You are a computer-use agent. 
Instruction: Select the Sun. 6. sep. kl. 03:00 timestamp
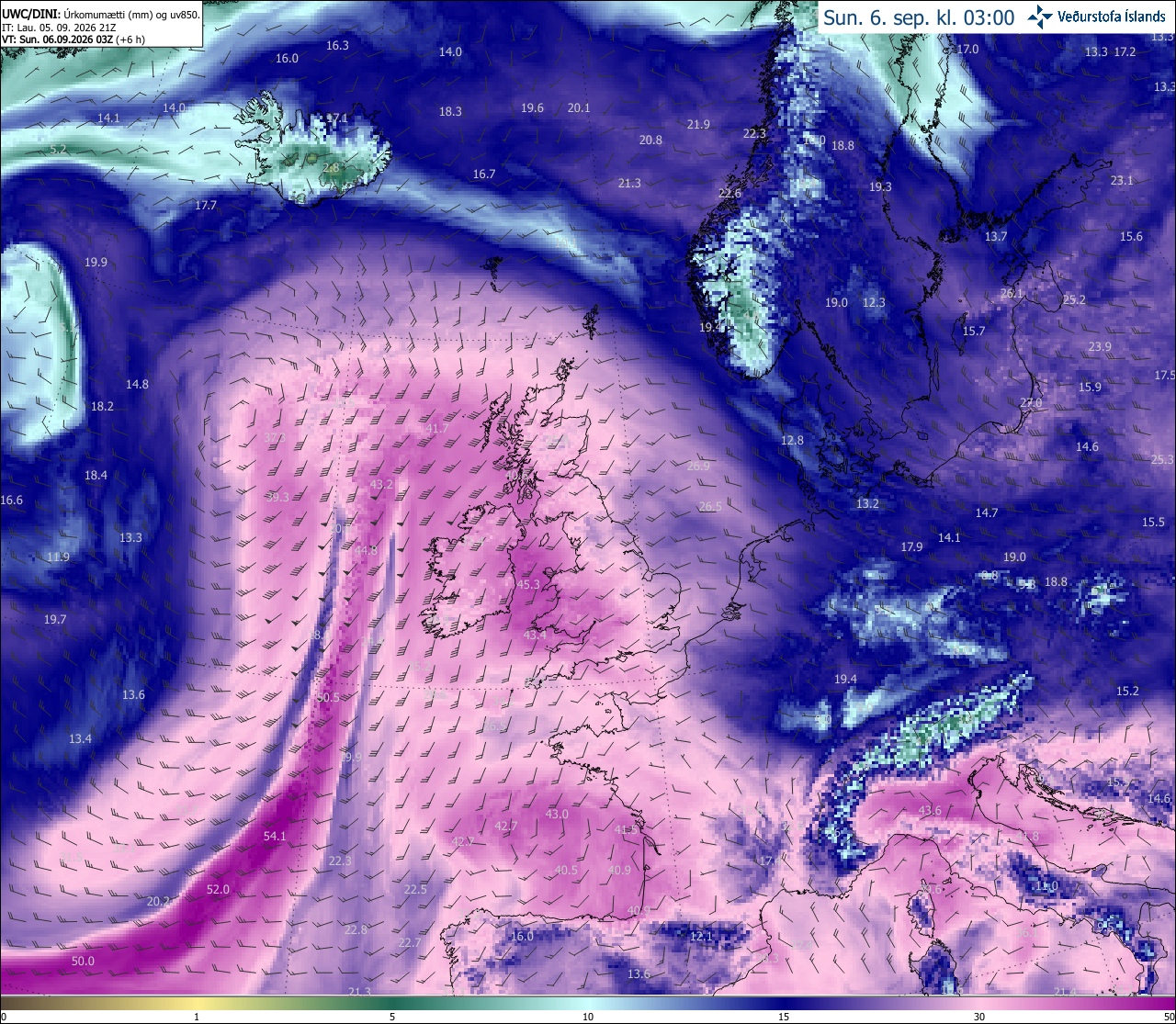coord(919,17)
